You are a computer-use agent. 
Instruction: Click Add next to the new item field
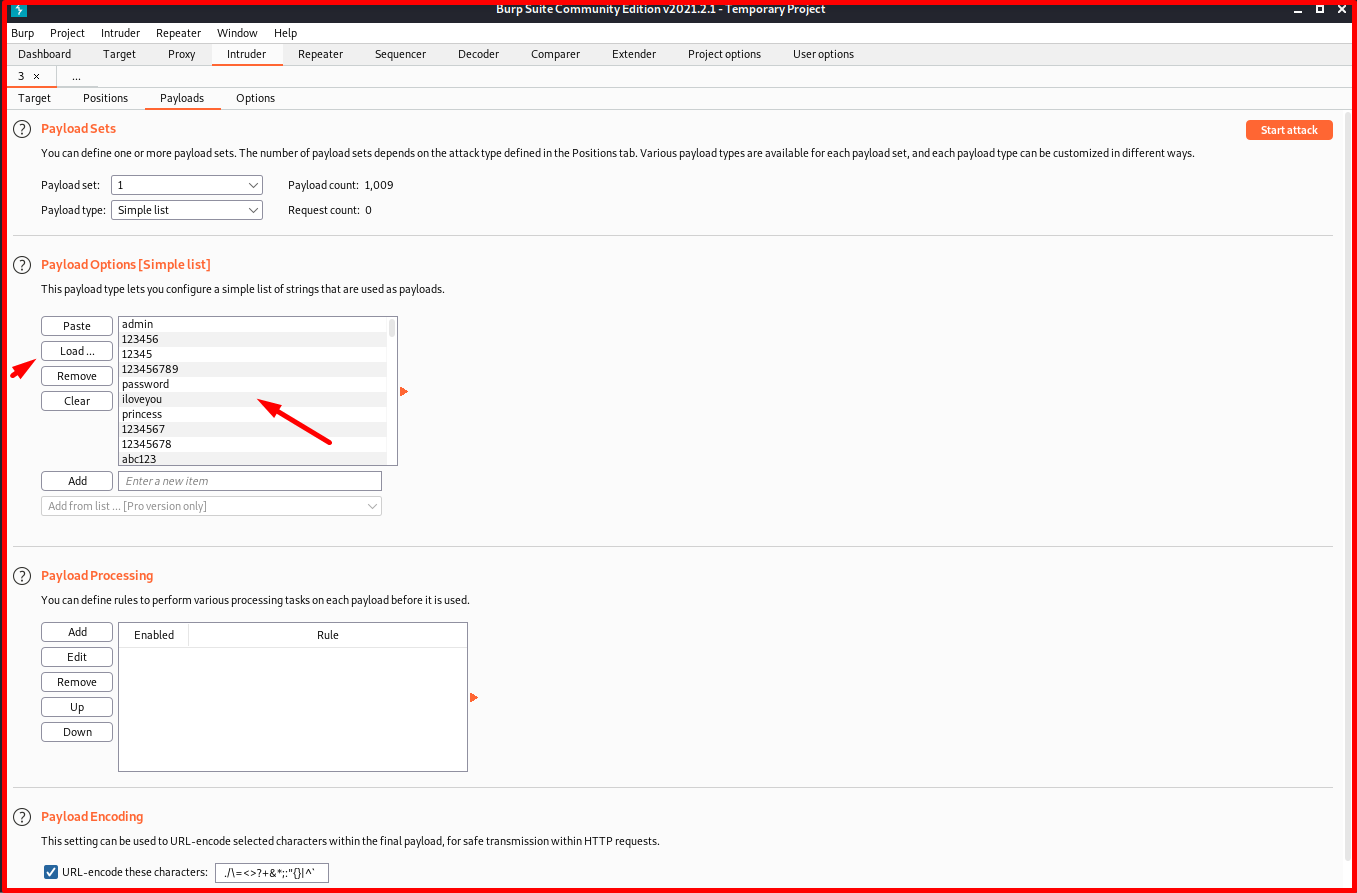point(77,481)
